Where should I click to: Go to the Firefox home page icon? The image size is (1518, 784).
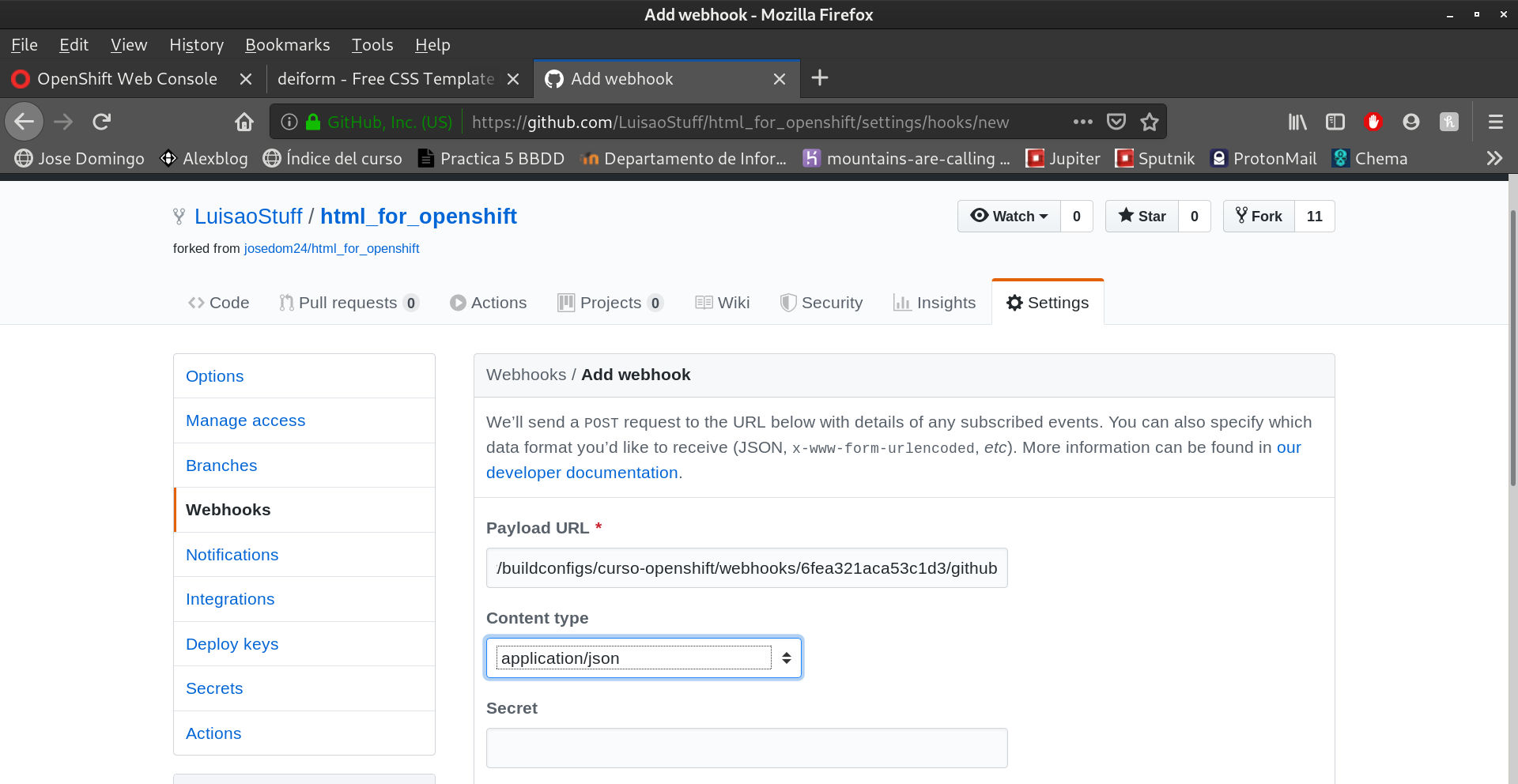pyautogui.click(x=244, y=122)
